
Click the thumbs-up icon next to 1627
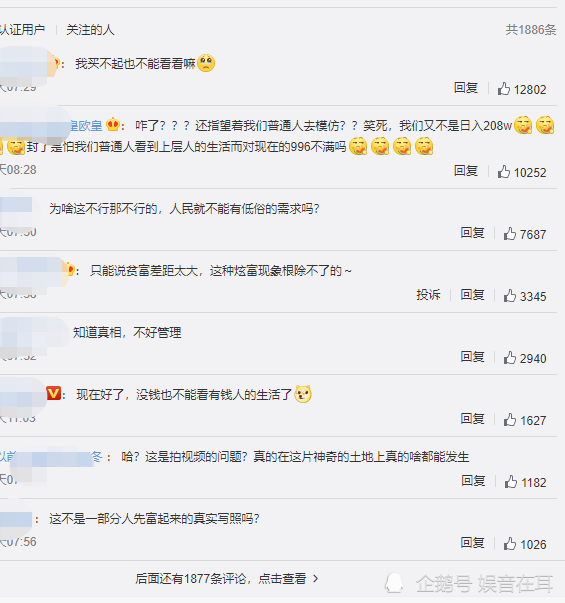pos(510,420)
